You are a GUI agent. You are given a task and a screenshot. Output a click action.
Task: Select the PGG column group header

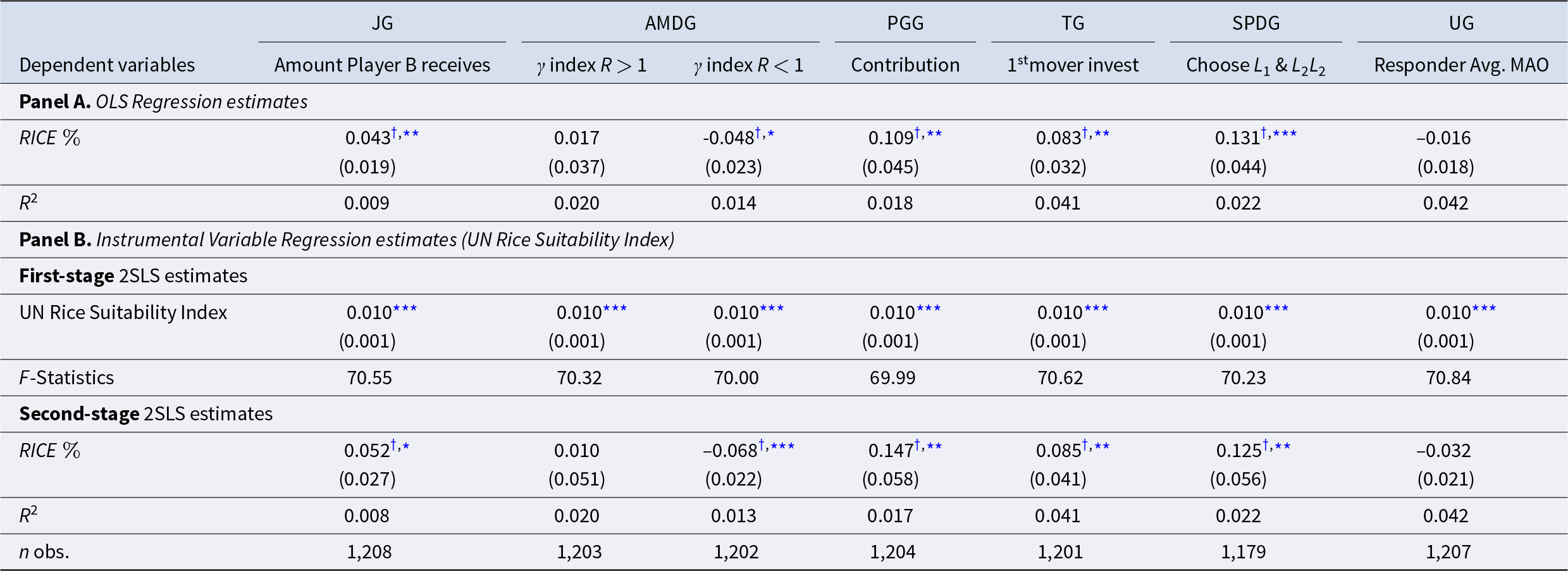click(x=905, y=23)
